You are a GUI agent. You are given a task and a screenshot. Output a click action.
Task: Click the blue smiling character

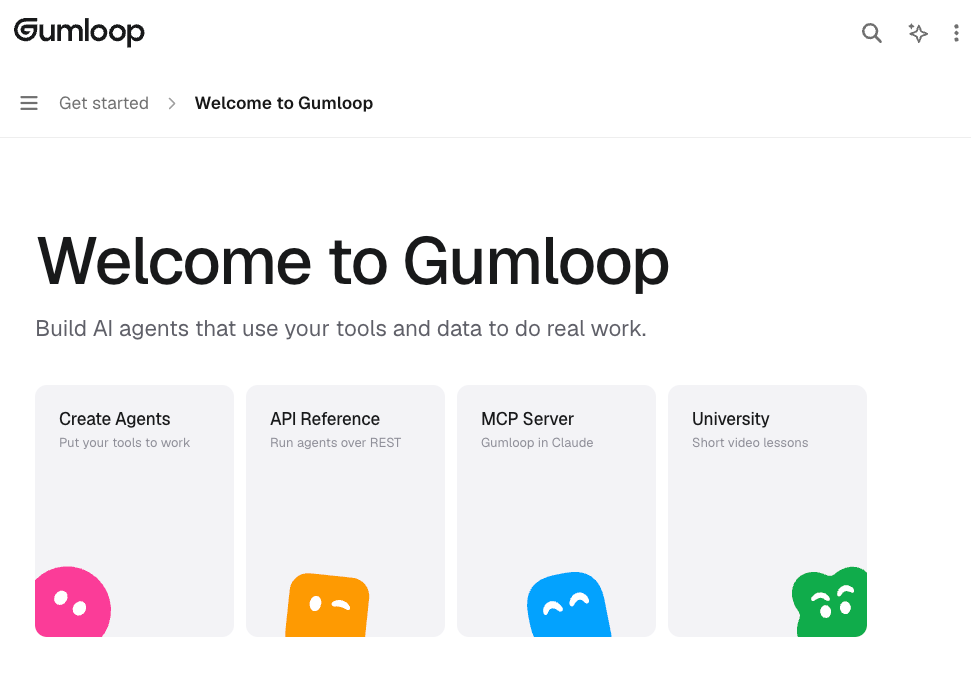click(568, 604)
